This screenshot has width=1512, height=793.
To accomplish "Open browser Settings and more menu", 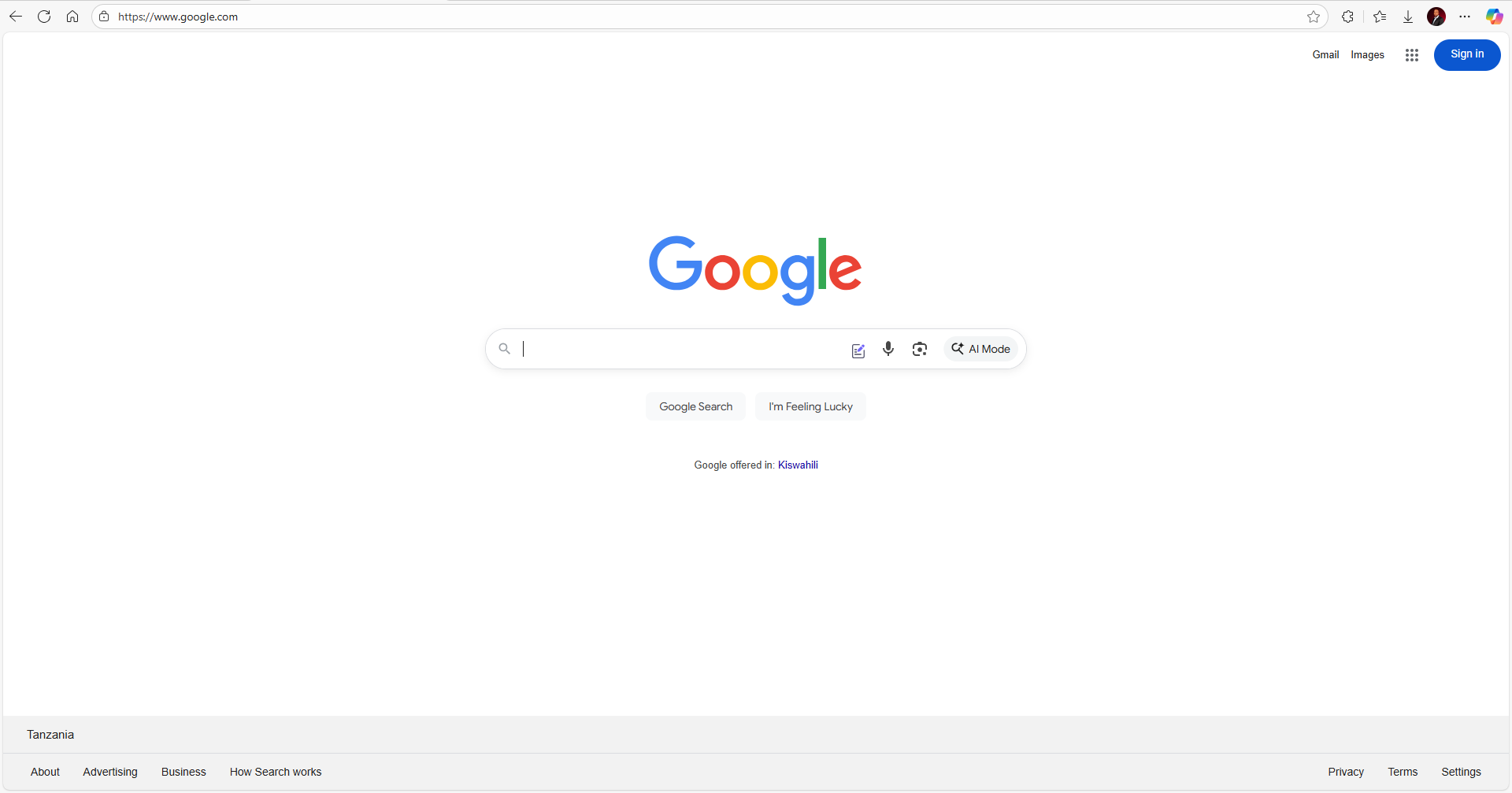I will click(1465, 17).
